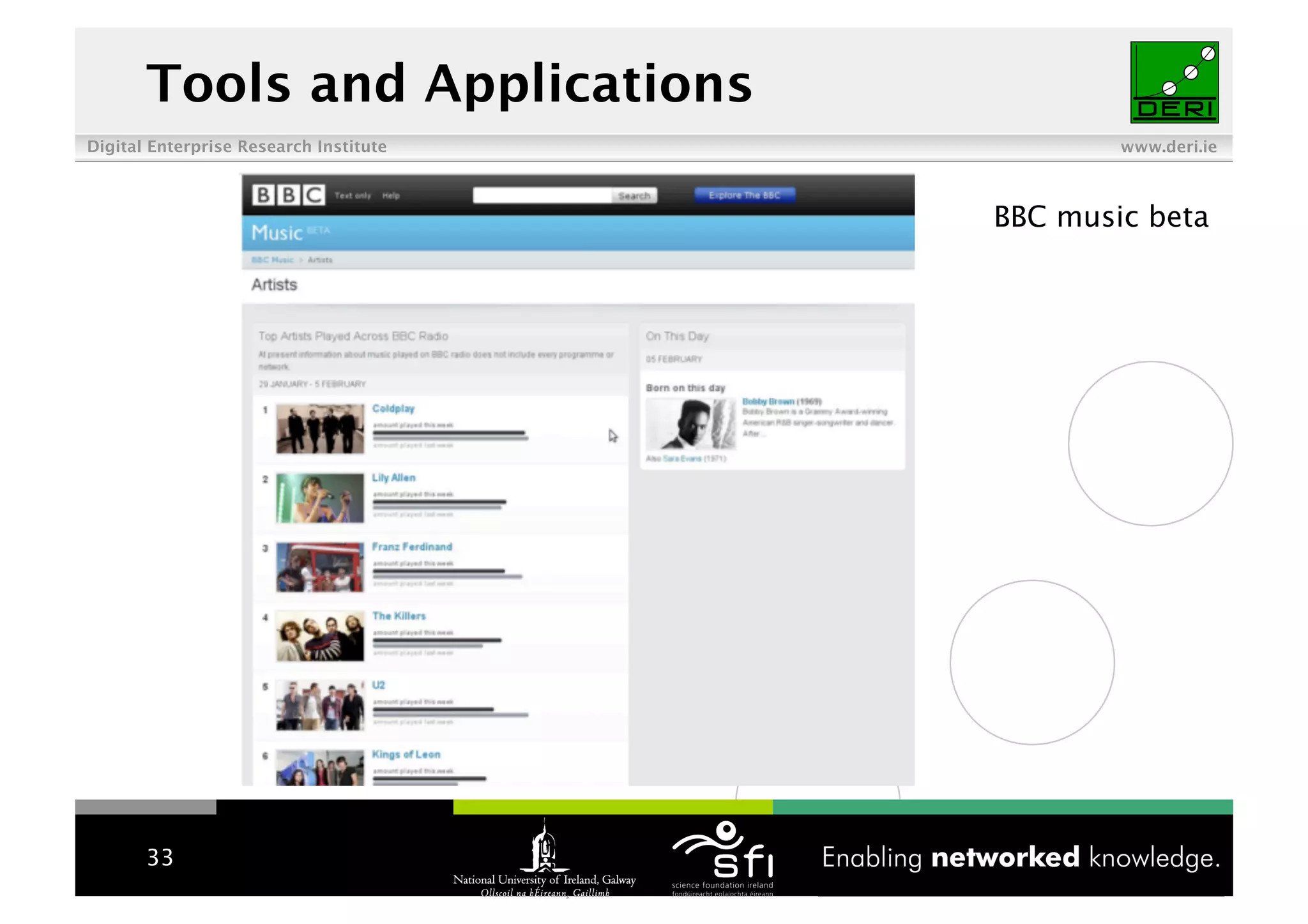Go to BBC Music breadcrumb

pos(272,260)
